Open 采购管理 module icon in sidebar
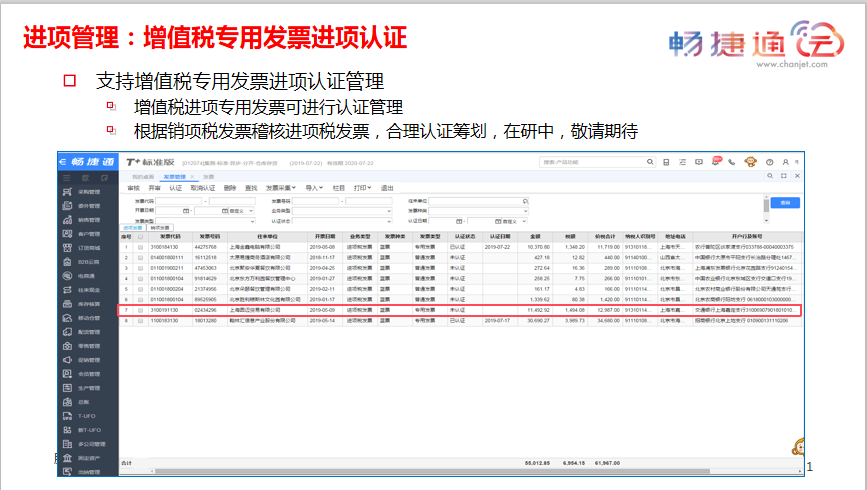This screenshot has height=490, width=867. point(67,192)
